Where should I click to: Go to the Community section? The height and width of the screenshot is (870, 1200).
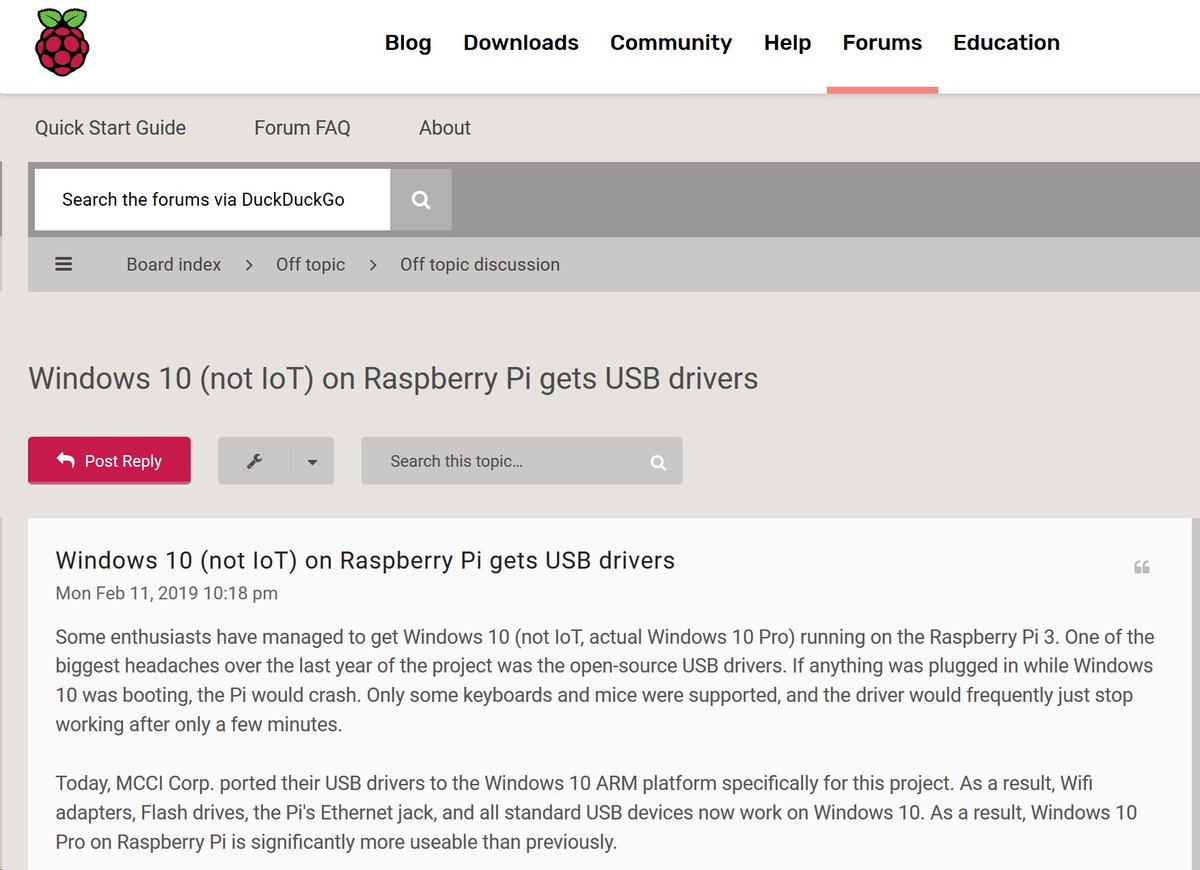[x=671, y=43]
